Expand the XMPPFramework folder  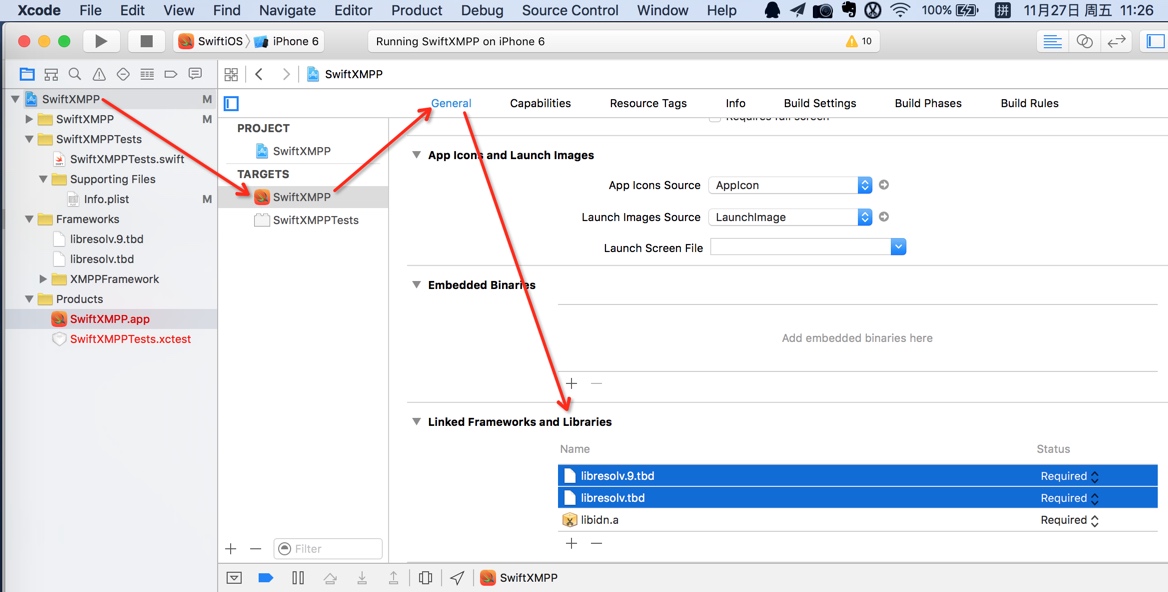43,279
